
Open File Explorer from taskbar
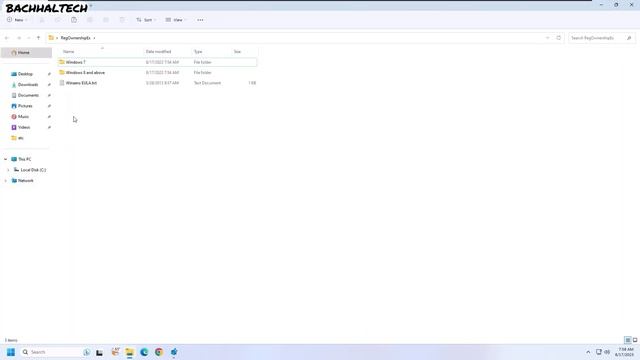[x=129, y=352]
